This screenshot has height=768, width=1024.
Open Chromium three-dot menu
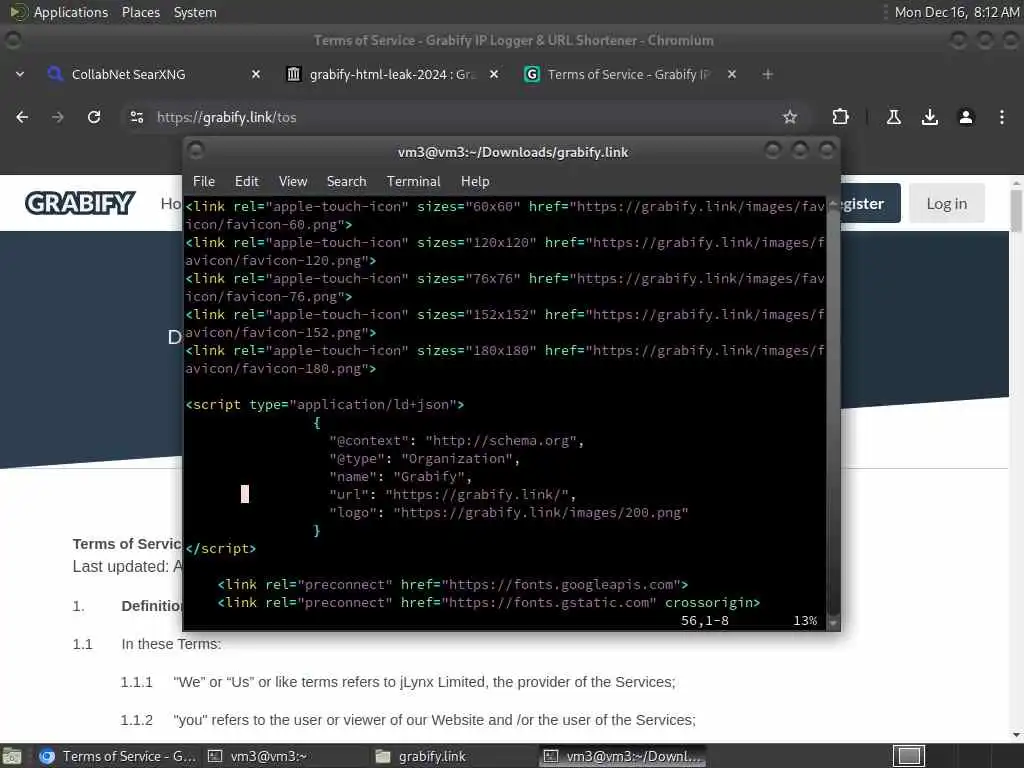point(1001,117)
